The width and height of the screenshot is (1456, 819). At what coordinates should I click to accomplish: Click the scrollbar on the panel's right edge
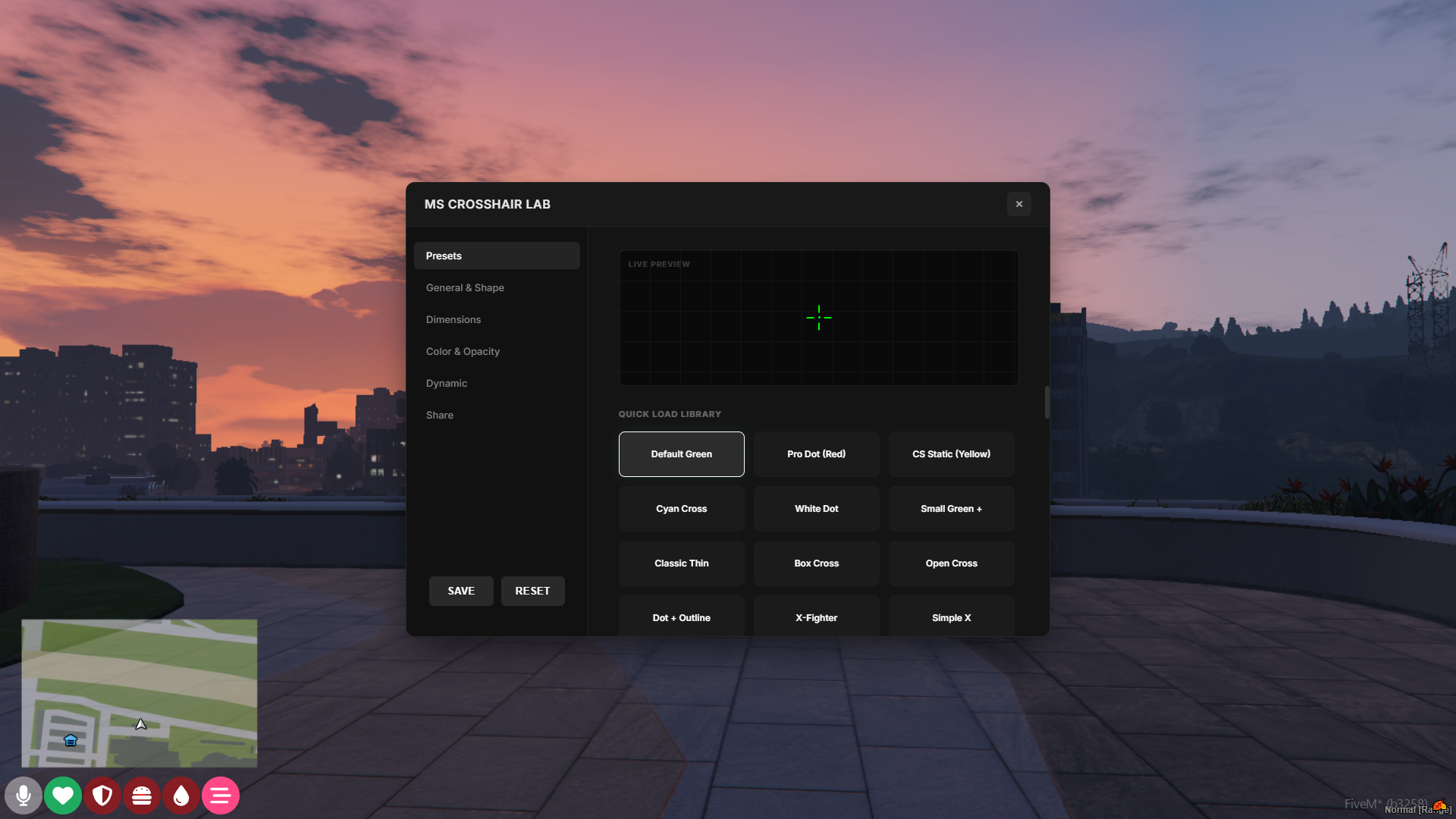pos(1046,403)
